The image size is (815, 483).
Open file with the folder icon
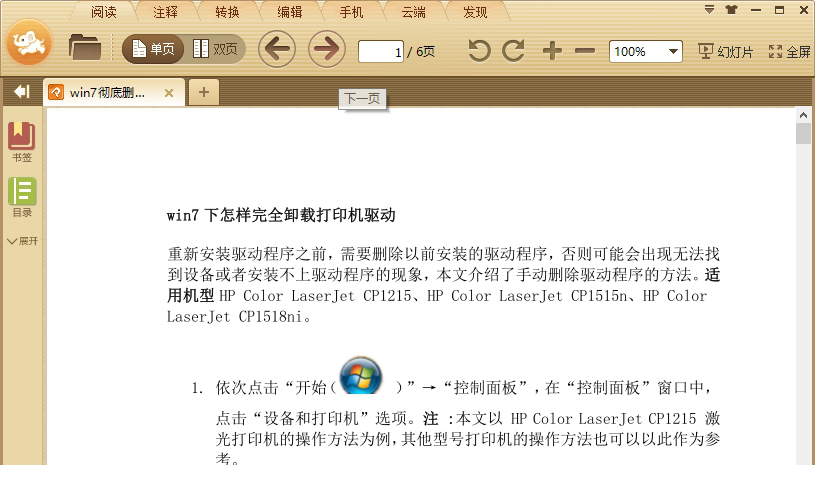85,47
